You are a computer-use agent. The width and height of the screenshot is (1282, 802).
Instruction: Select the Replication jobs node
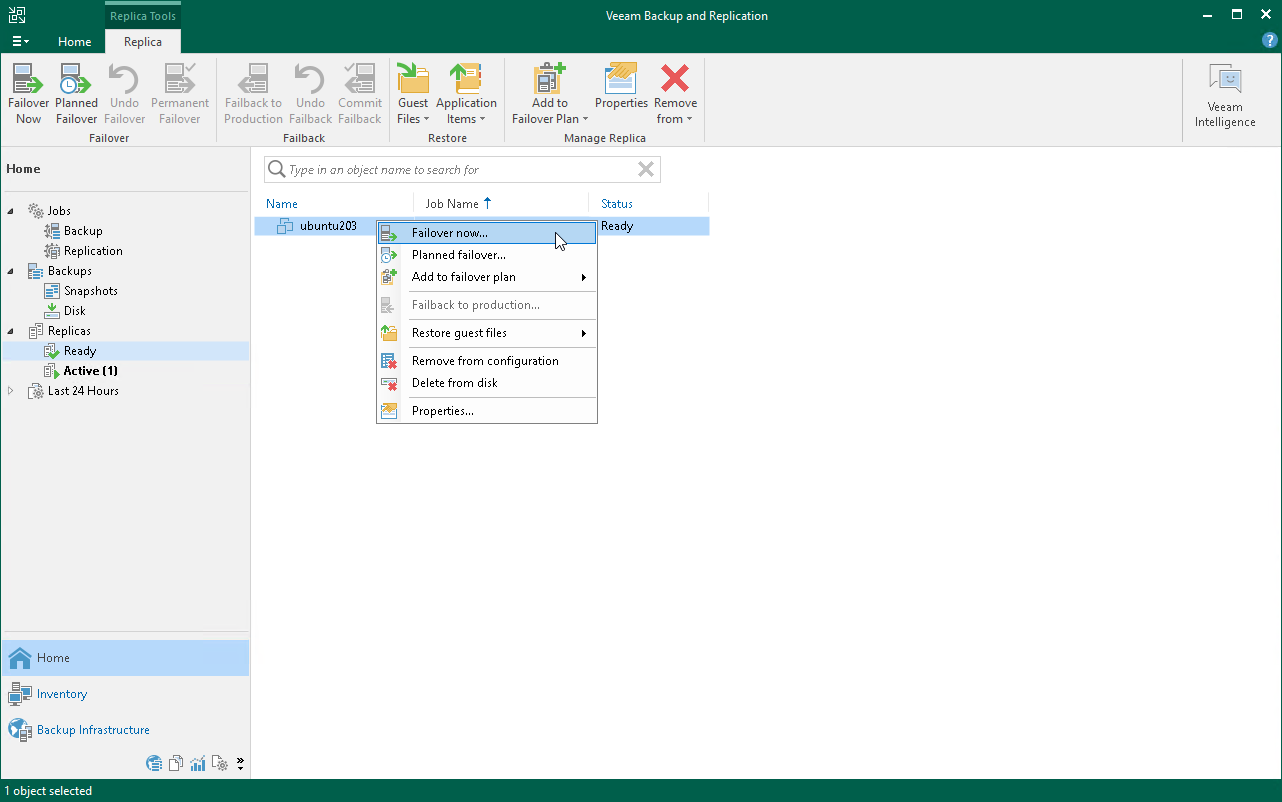pyautogui.click(x=93, y=251)
